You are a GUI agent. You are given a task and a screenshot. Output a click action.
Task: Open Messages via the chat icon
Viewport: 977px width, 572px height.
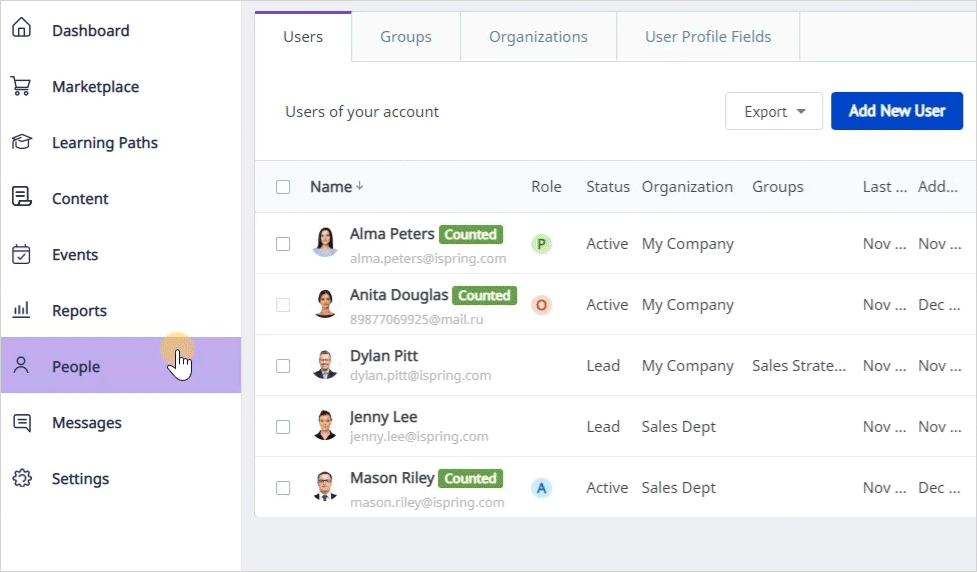pos(21,423)
